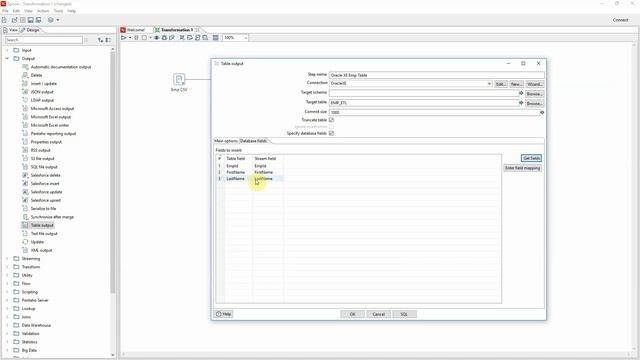Expand the Scripting folder
The image size is (640, 360).
(x=7, y=292)
